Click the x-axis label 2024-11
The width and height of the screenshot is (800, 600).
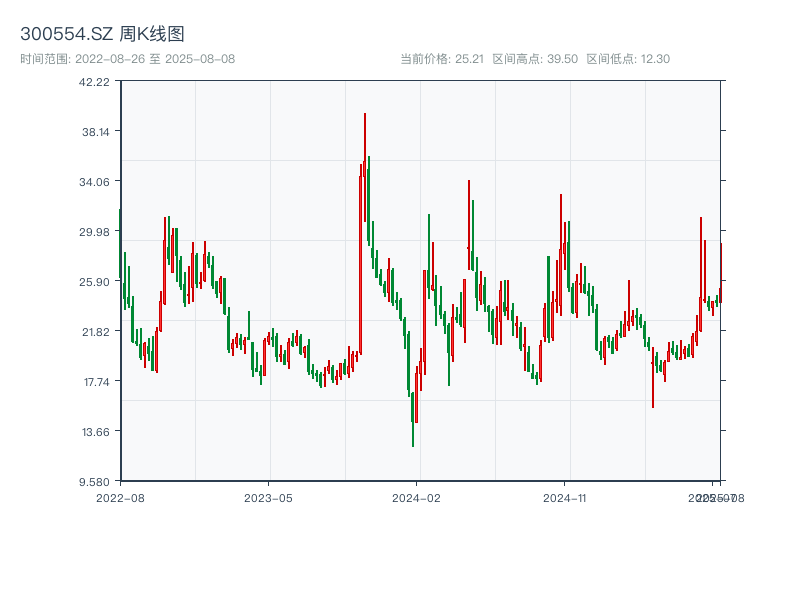pyautogui.click(x=565, y=498)
